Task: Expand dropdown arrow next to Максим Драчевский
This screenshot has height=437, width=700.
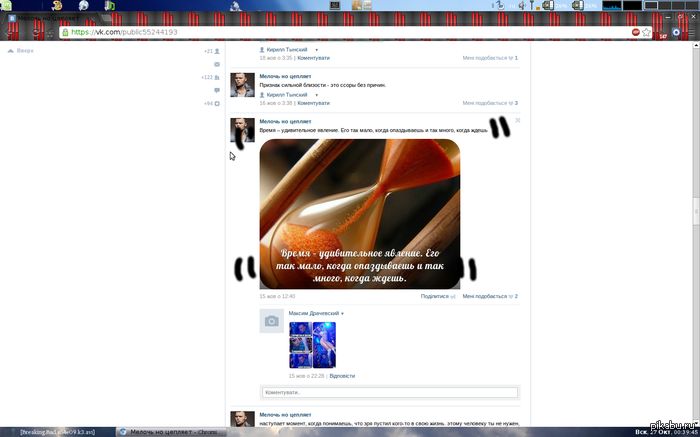Action: click(342, 314)
